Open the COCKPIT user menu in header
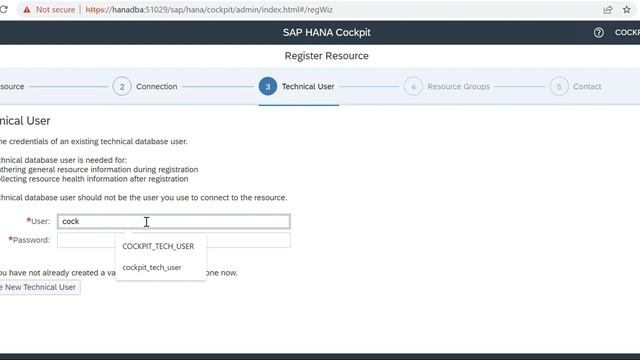640x360 pixels. click(627, 33)
